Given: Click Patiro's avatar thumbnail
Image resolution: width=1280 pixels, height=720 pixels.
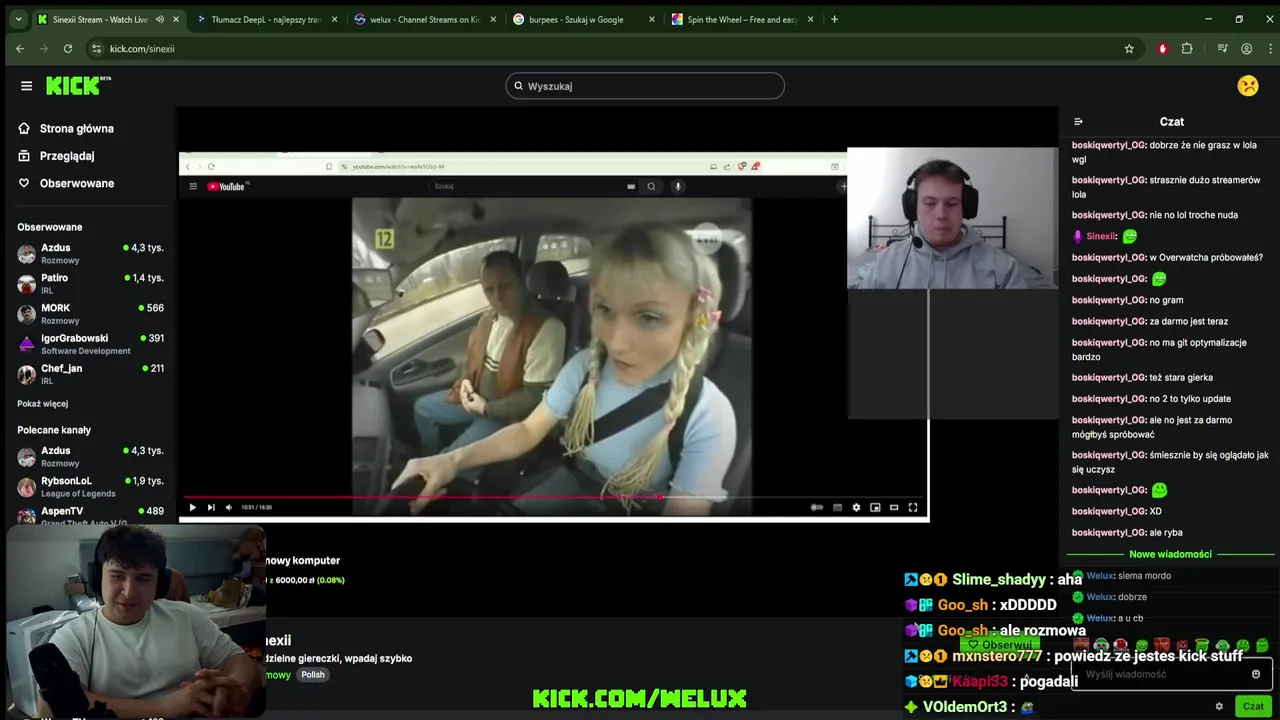Looking at the screenshot, I should click(26, 284).
